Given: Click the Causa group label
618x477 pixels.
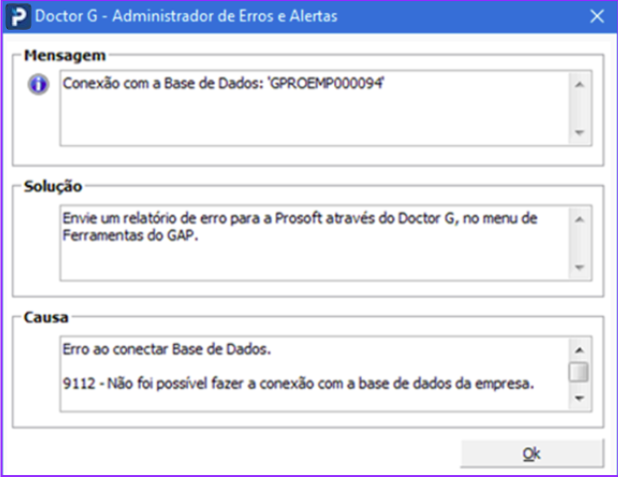Looking at the screenshot, I should [46, 317].
